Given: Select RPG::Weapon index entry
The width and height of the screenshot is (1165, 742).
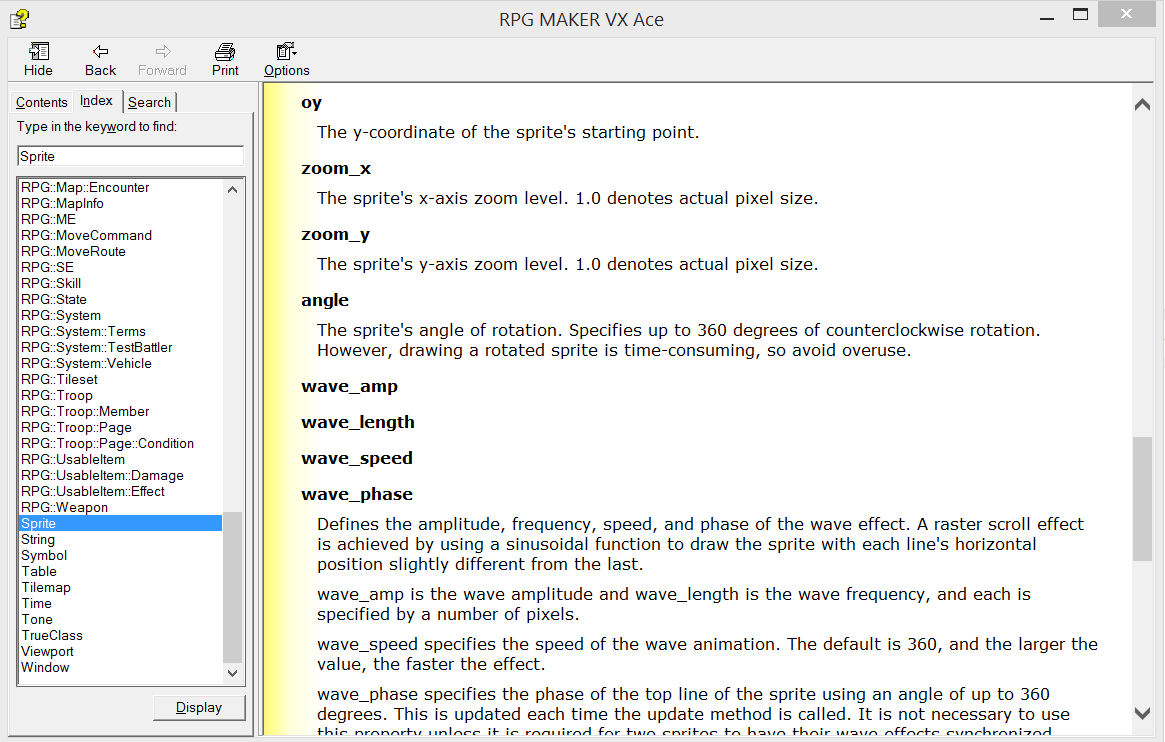Looking at the screenshot, I should click(x=65, y=508).
